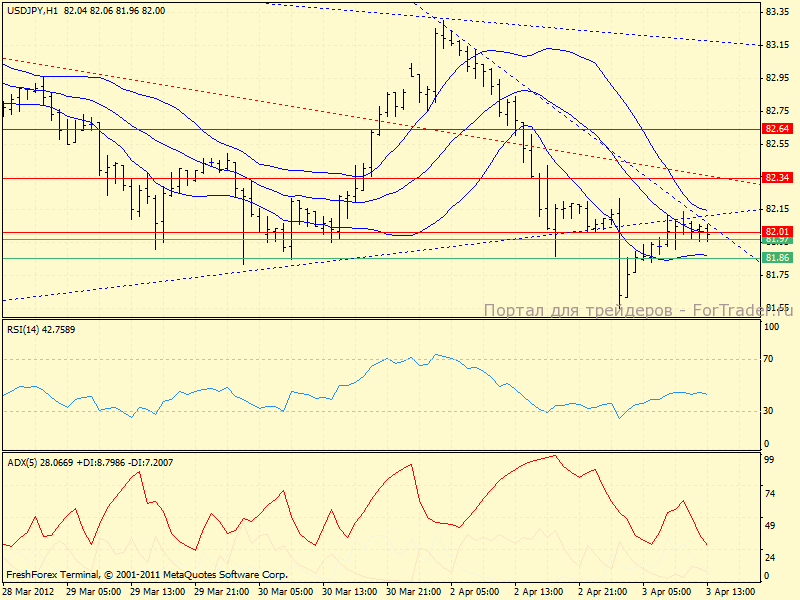Select the 28 Mar 2012 time label

(27, 591)
